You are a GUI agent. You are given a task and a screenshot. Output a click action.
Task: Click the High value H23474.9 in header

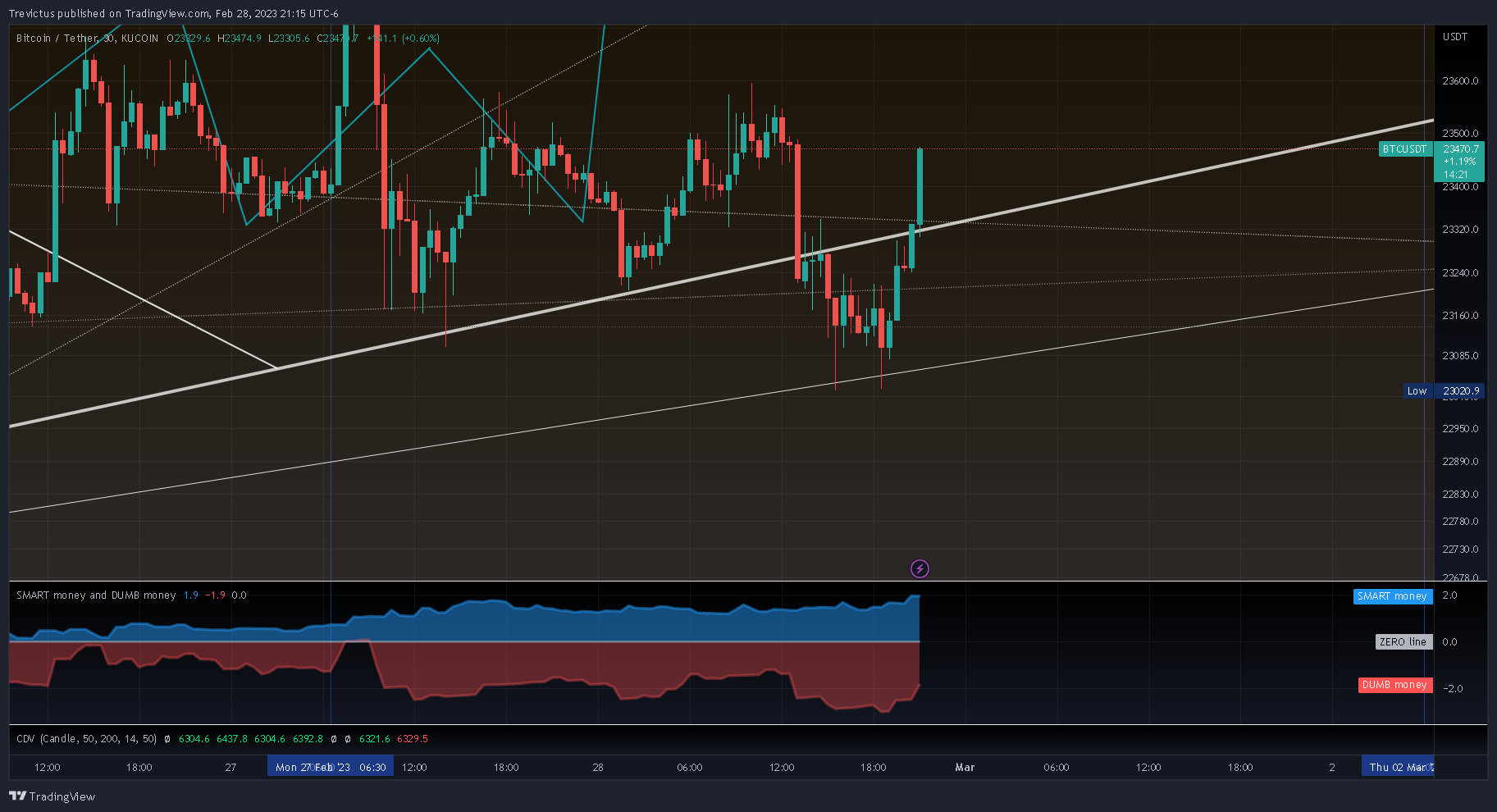pyautogui.click(x=240, y=39)
